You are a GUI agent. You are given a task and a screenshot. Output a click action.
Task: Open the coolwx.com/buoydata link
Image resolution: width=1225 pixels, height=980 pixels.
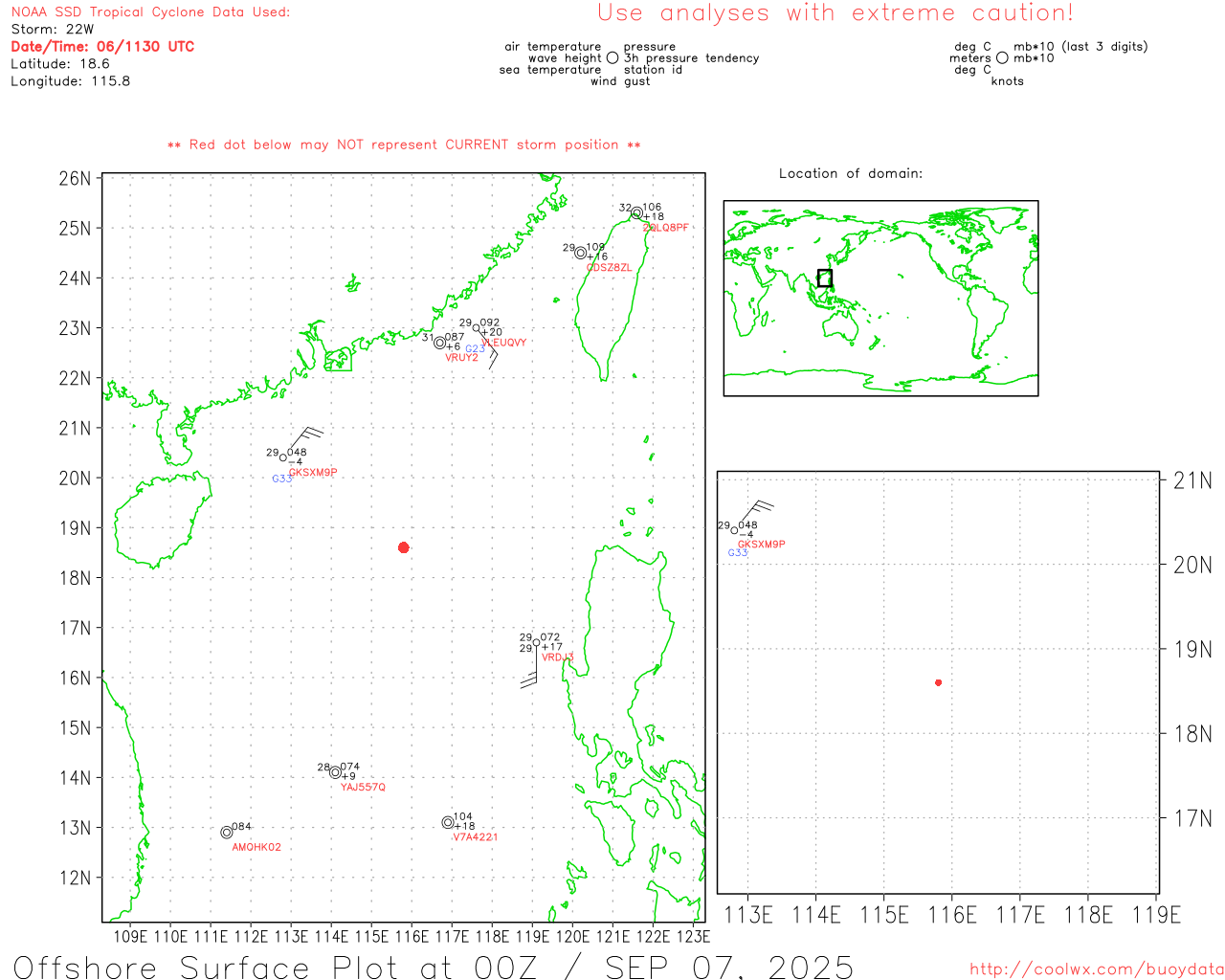pyautogui.click(x=1097, y=969)
